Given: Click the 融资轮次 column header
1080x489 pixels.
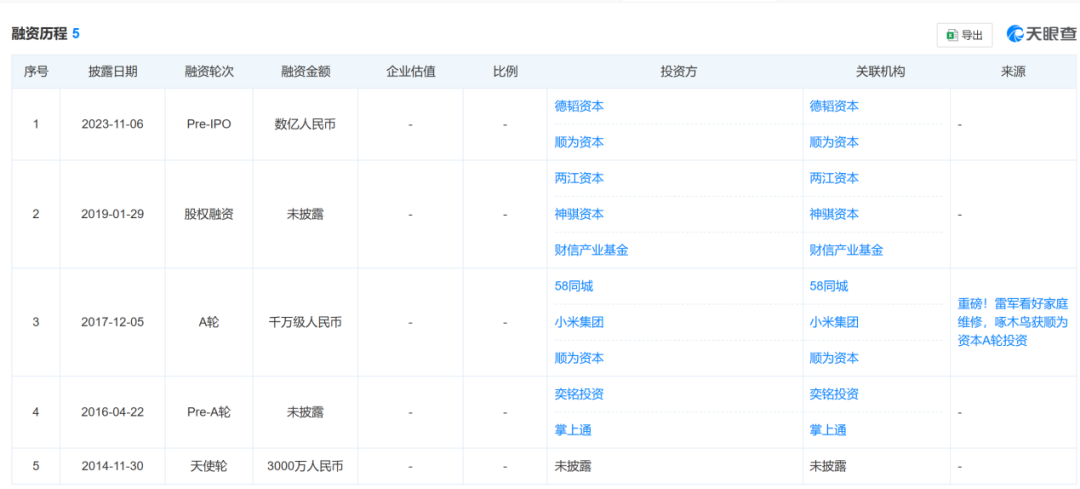Looking at the screenshot, I should click(x=209, y=72).
